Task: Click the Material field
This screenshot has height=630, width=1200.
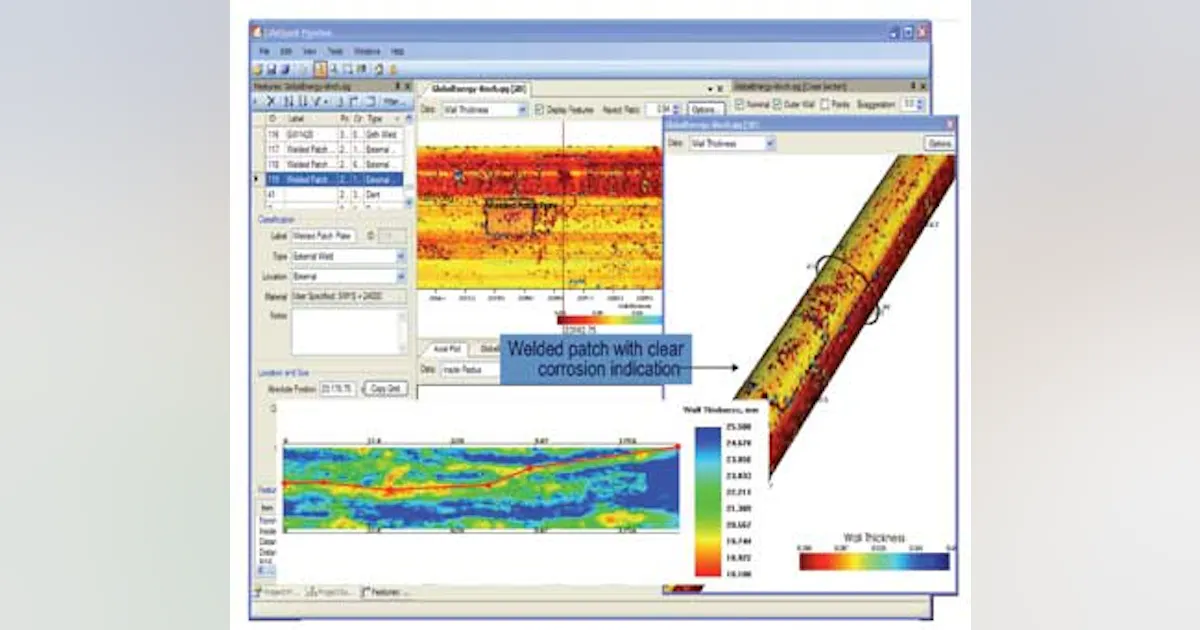Action: (x=347, y=296)
